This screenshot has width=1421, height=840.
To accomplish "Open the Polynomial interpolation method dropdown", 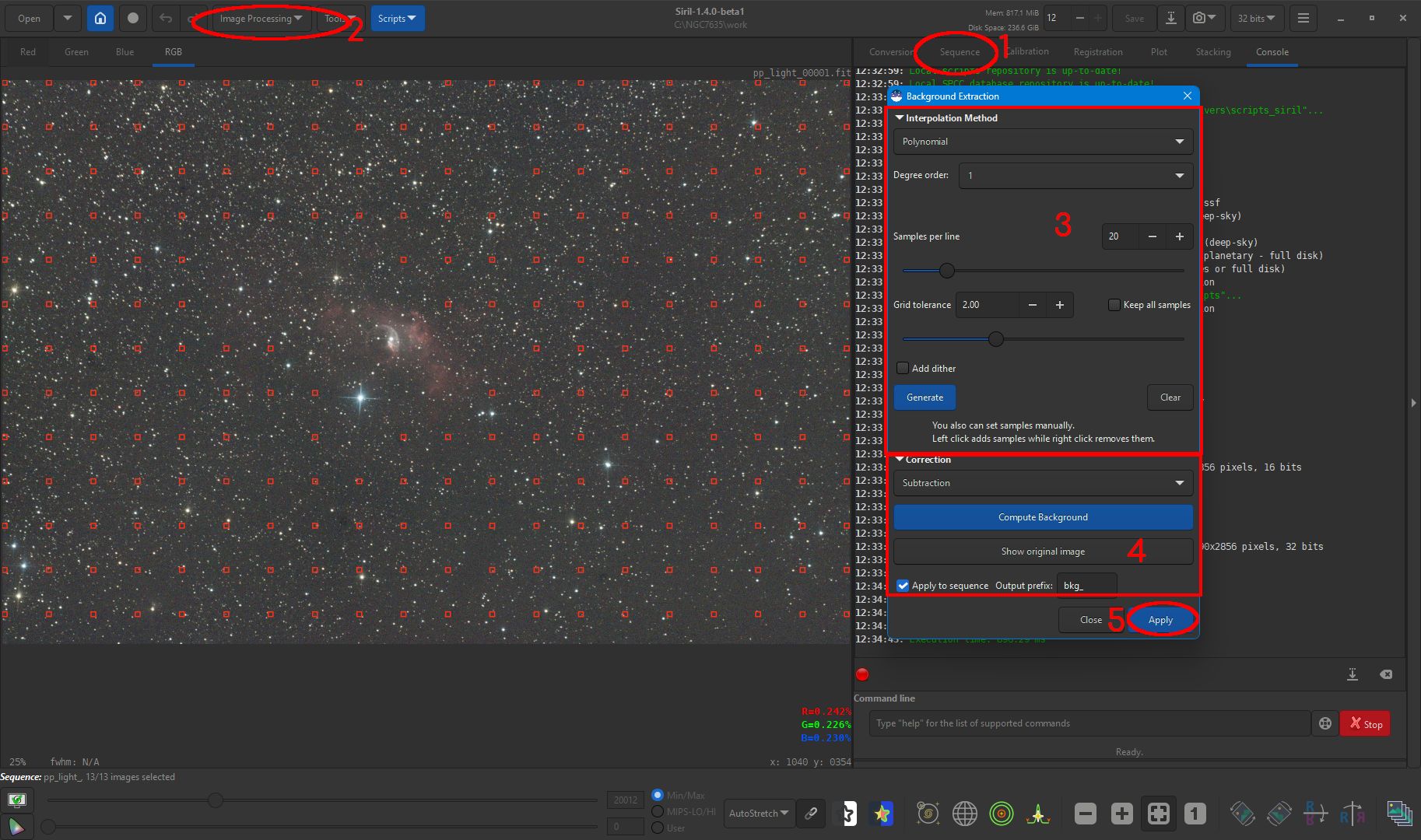I will pos(1043,142).
